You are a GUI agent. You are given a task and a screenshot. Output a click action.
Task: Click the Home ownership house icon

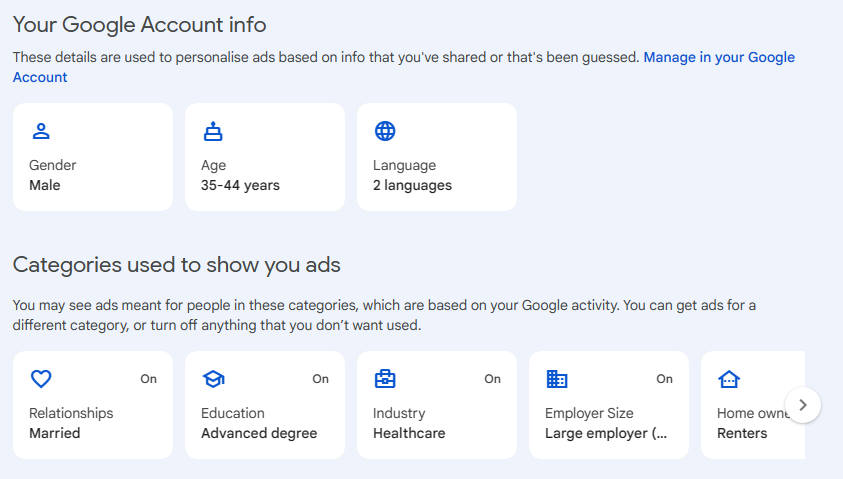[729, 379]
